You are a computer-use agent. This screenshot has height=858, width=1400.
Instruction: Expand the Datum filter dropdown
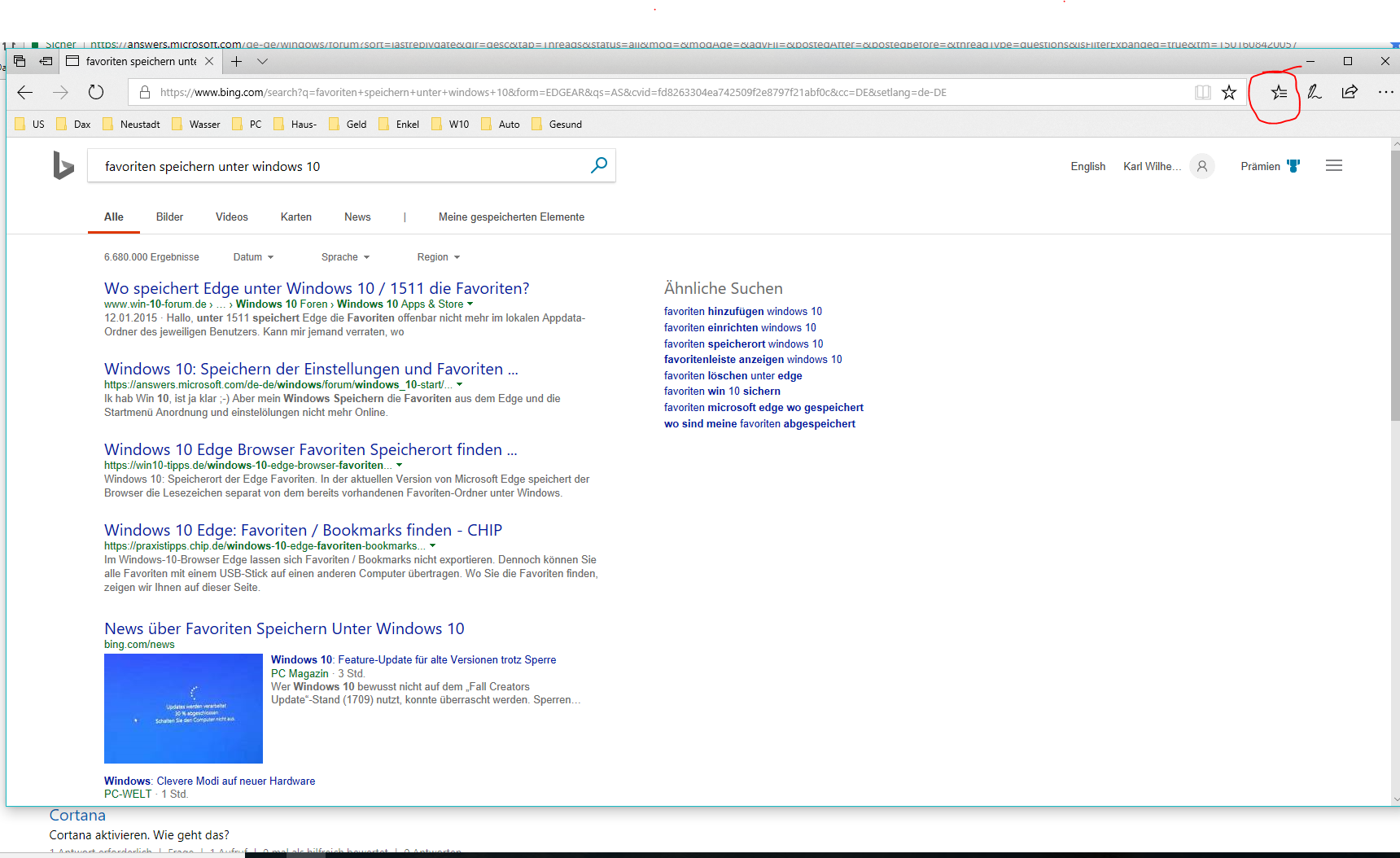pyautogui.click(x=253, y=257)
